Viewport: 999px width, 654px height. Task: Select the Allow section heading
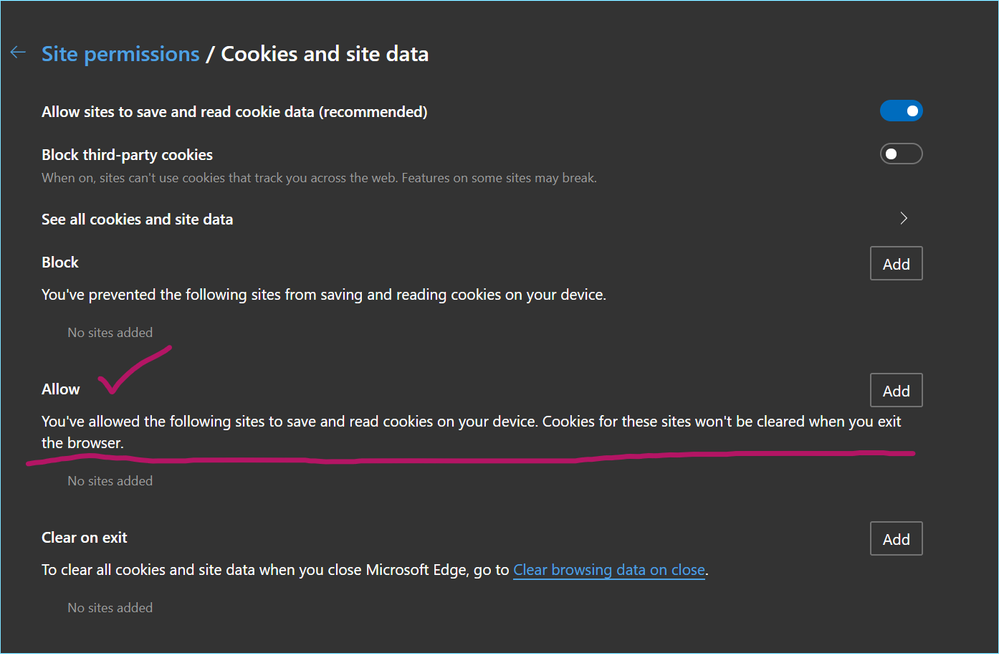click(x=61, y=389)
